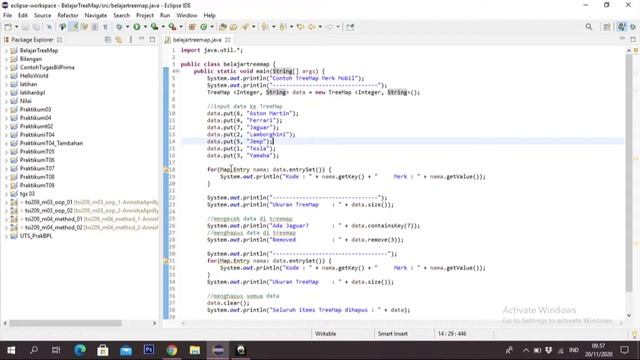Expand the BelajarTreeMap project node

[6, 51]
